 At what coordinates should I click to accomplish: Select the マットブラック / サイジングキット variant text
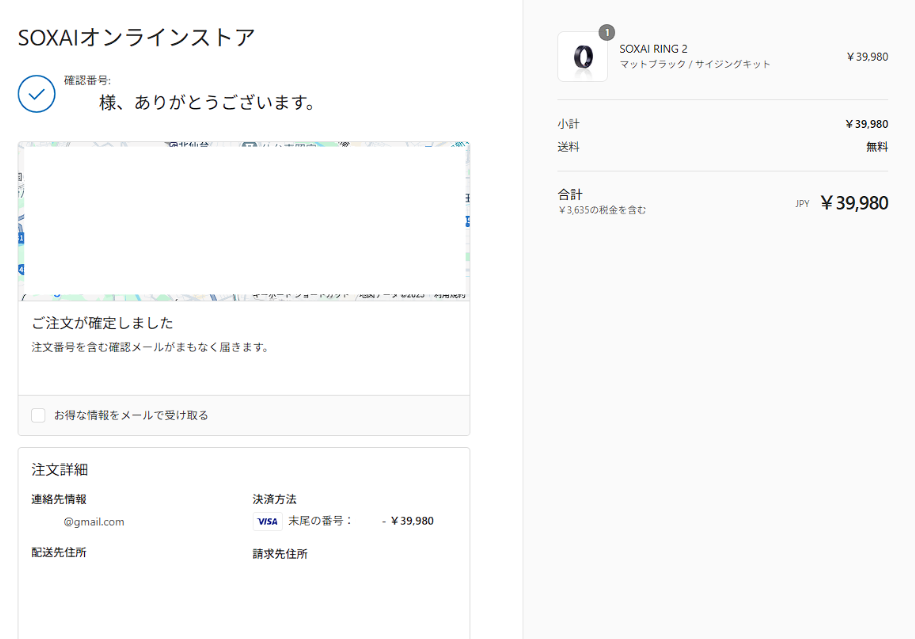coord(695,64)
